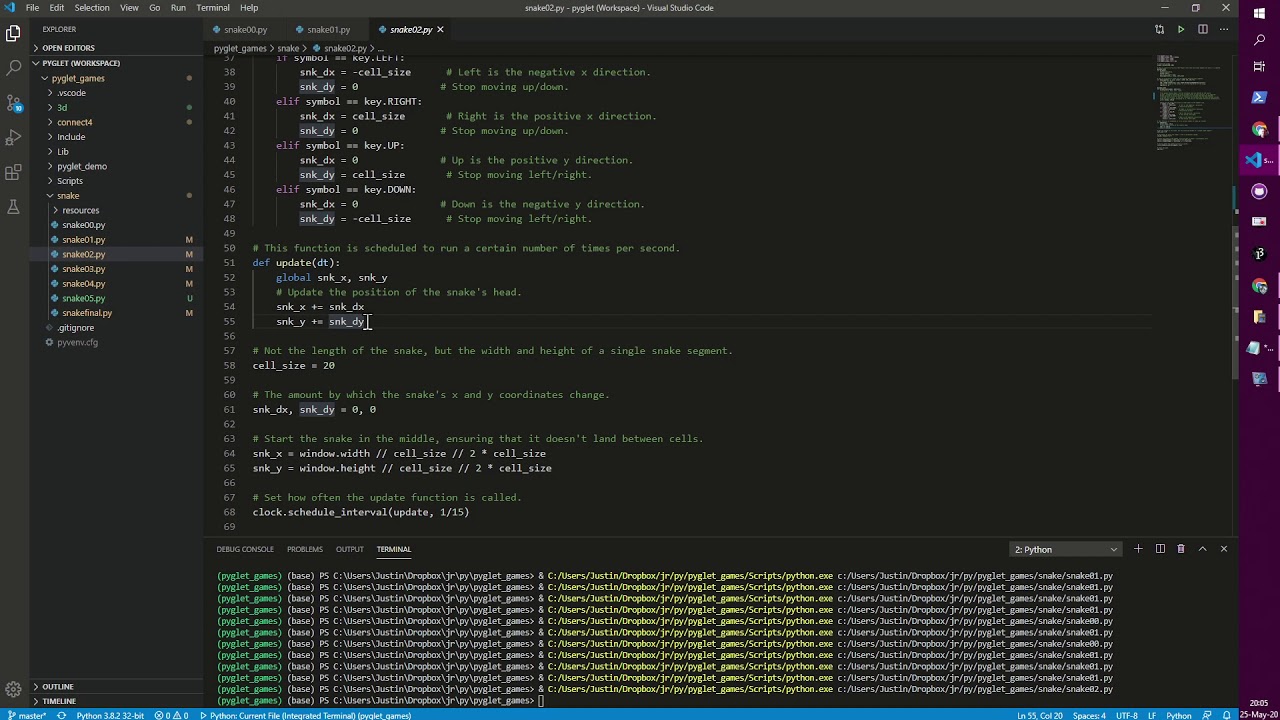Open the Manage gear icon
Viewport: 1280px width, 720px height.
click(14, 689)
